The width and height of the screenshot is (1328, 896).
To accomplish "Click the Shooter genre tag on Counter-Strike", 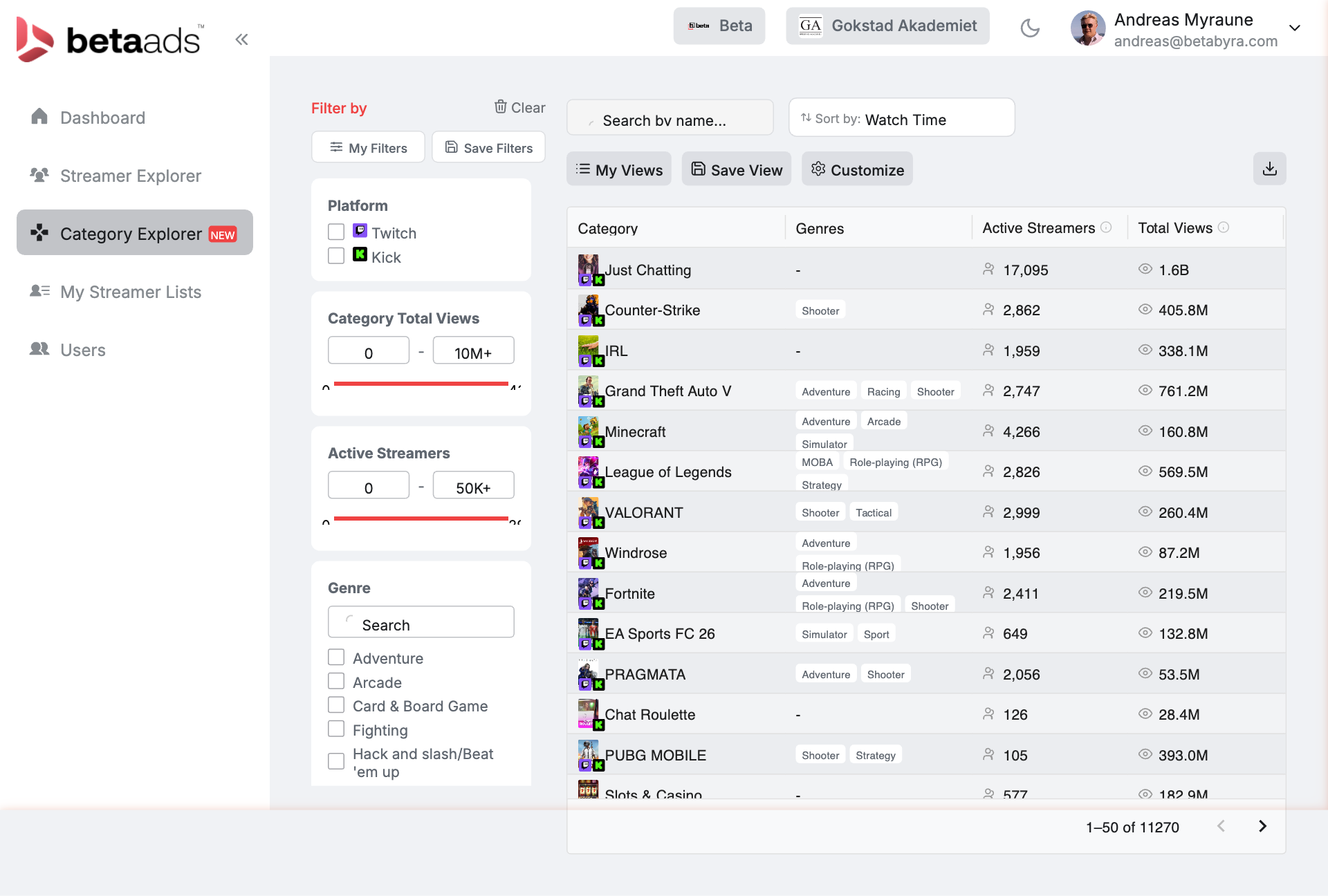I will pyautogui.click(x=820, y=310).
